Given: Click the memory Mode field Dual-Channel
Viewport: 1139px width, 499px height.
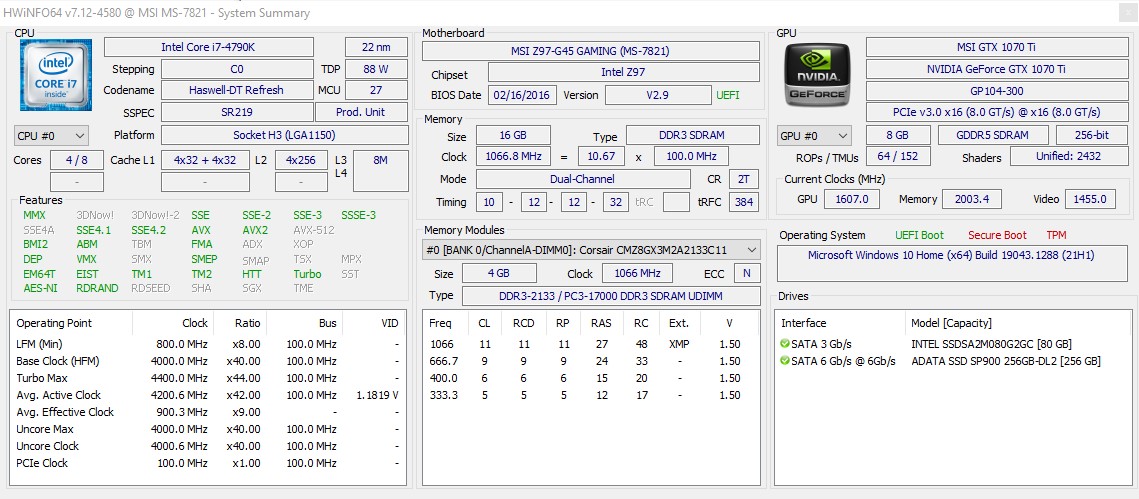Looking at the screenshot, I should (583, 179).
